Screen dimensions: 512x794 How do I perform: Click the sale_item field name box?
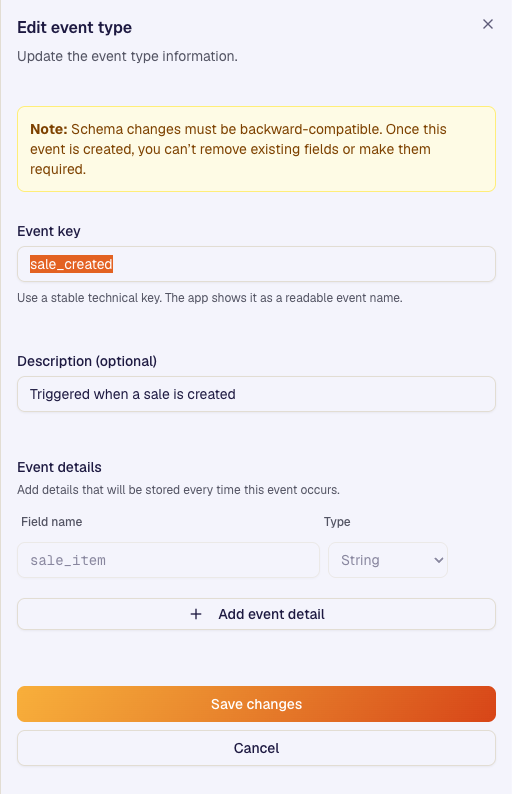(x=168, y=560)
